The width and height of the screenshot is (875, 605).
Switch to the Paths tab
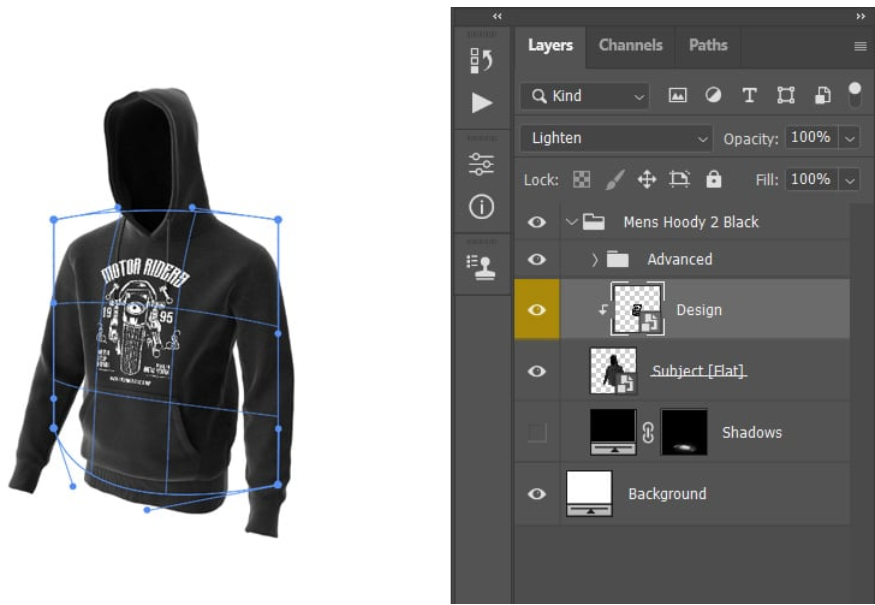click(708, 45)
